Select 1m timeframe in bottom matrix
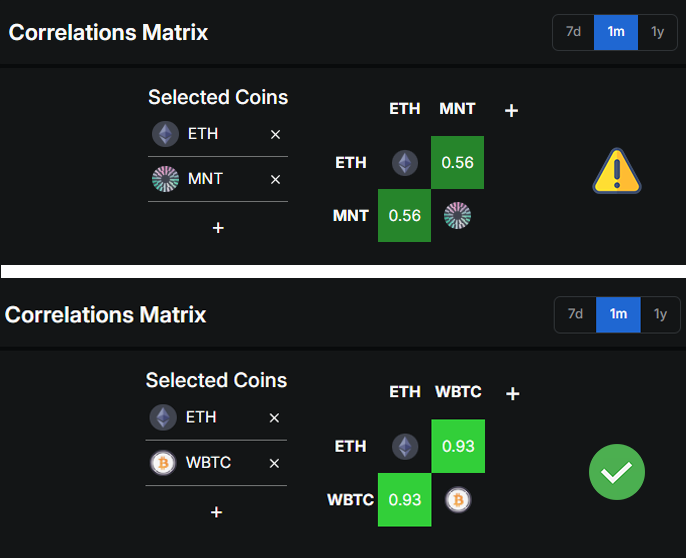The image size is (686, 558). click(x=618, y=314)
